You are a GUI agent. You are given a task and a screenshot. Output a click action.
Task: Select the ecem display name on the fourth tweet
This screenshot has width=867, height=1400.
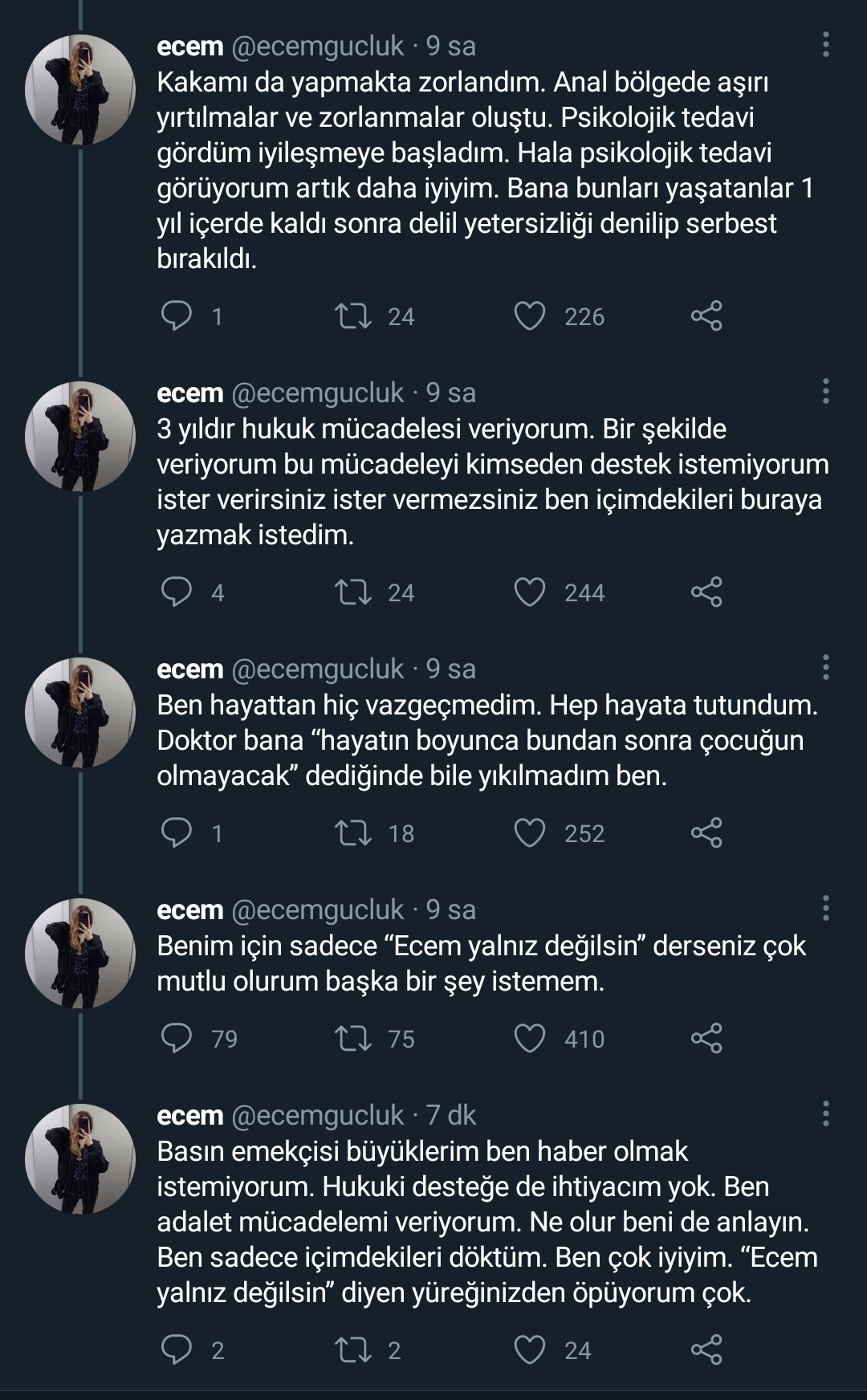pos(188,911)
